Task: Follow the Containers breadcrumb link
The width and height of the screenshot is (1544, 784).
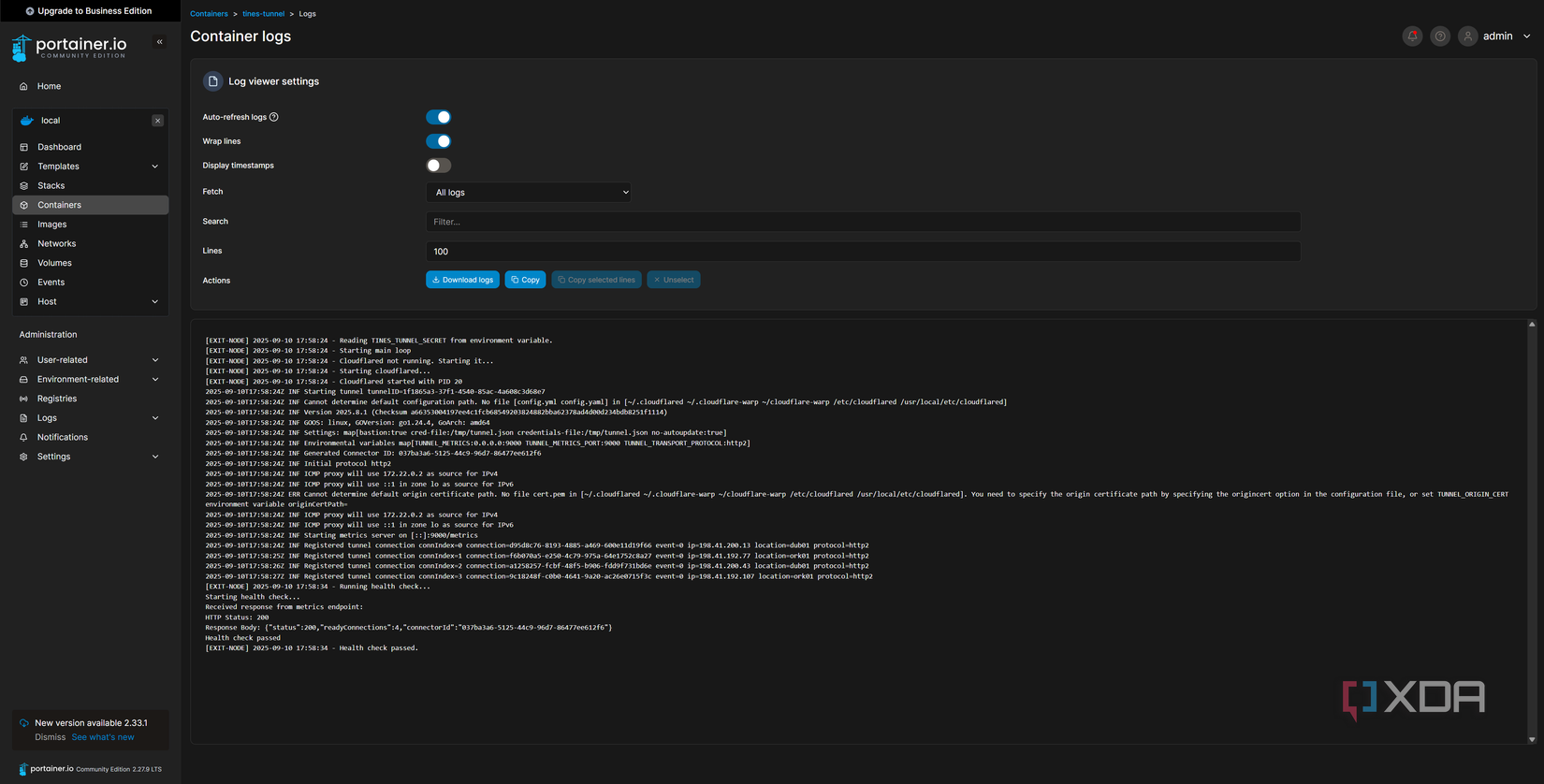Action: coord(209,14)
